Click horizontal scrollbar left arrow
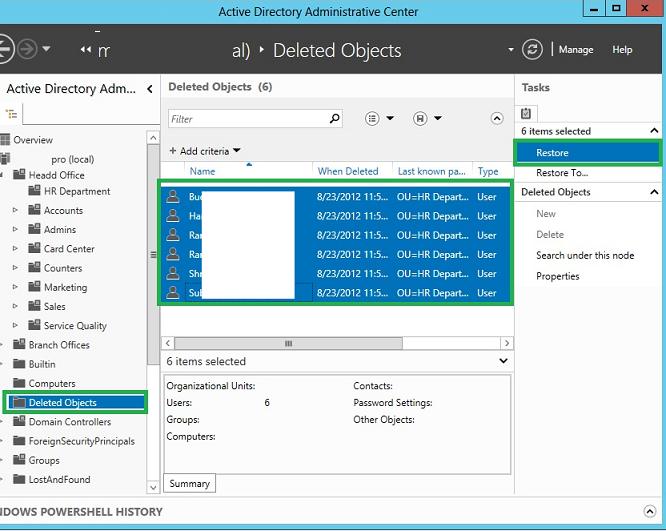Image resolution: width=666 pixels, height=531 pixels. point(168,343)
